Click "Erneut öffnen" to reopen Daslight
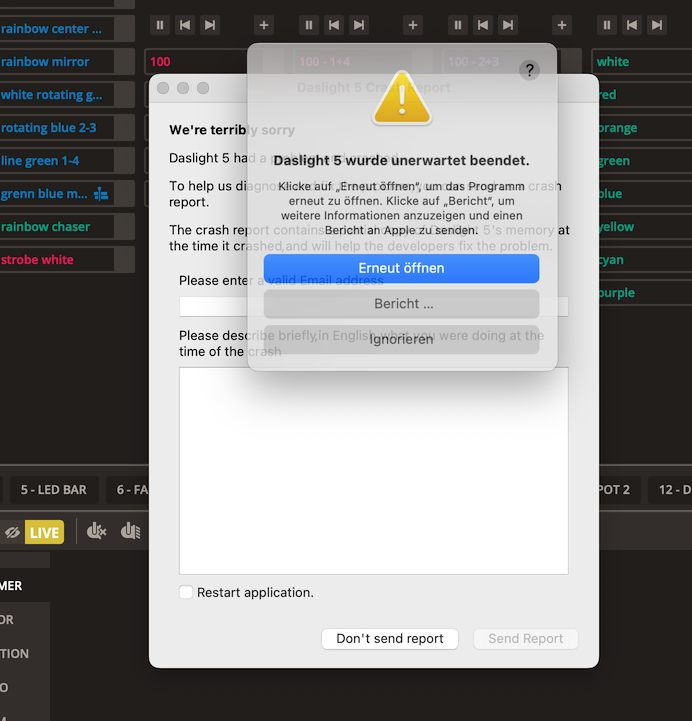692x721 pixels. [x=401, y=269]
